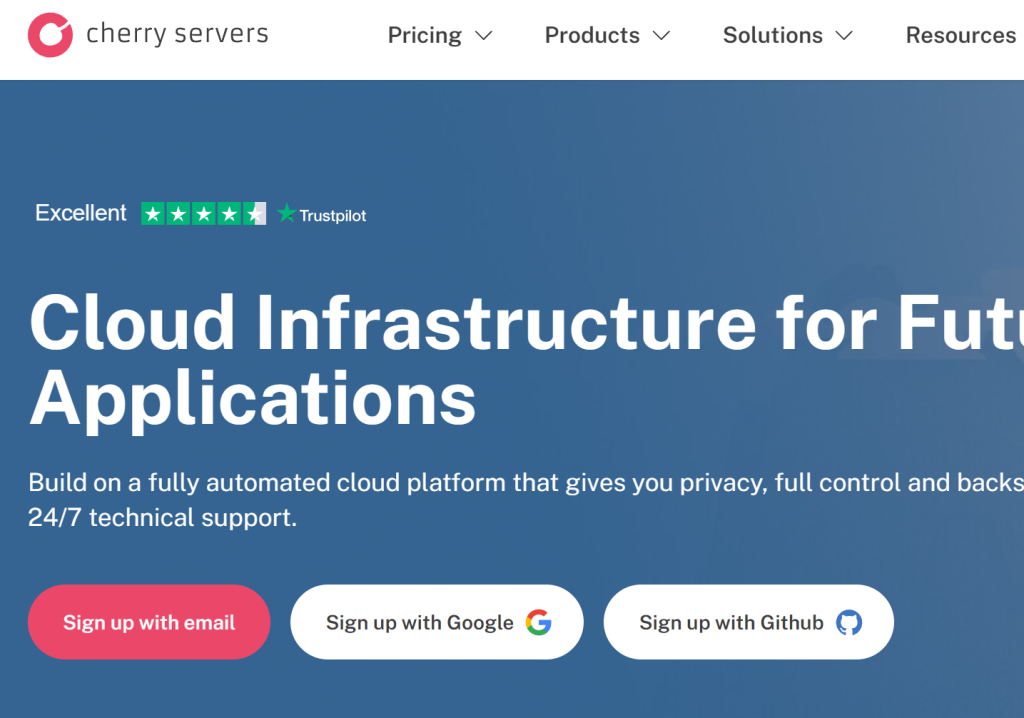Click the 24/7 technical support text
Viewport: 1024px width, 718px height.
[163, 517]
